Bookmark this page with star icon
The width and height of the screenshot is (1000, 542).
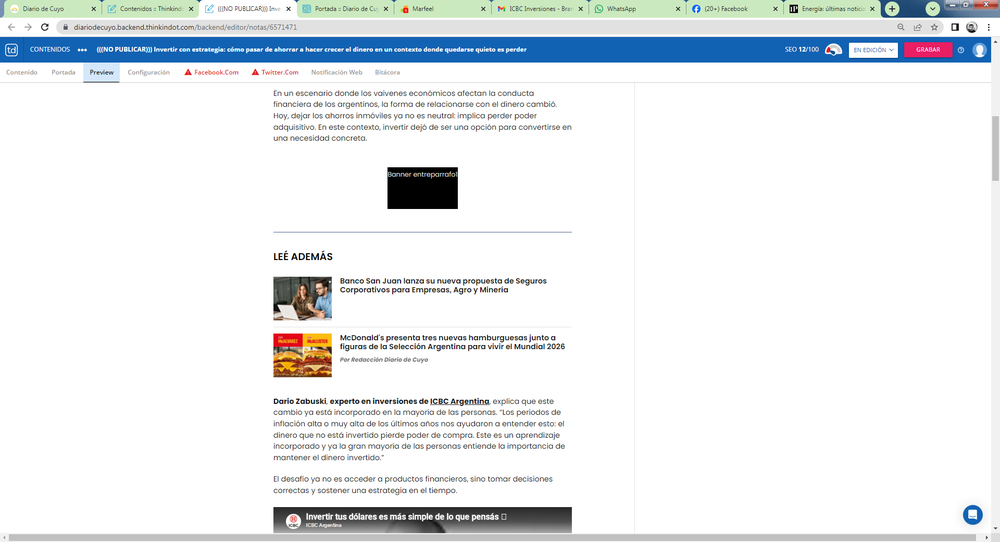point(934,27)
